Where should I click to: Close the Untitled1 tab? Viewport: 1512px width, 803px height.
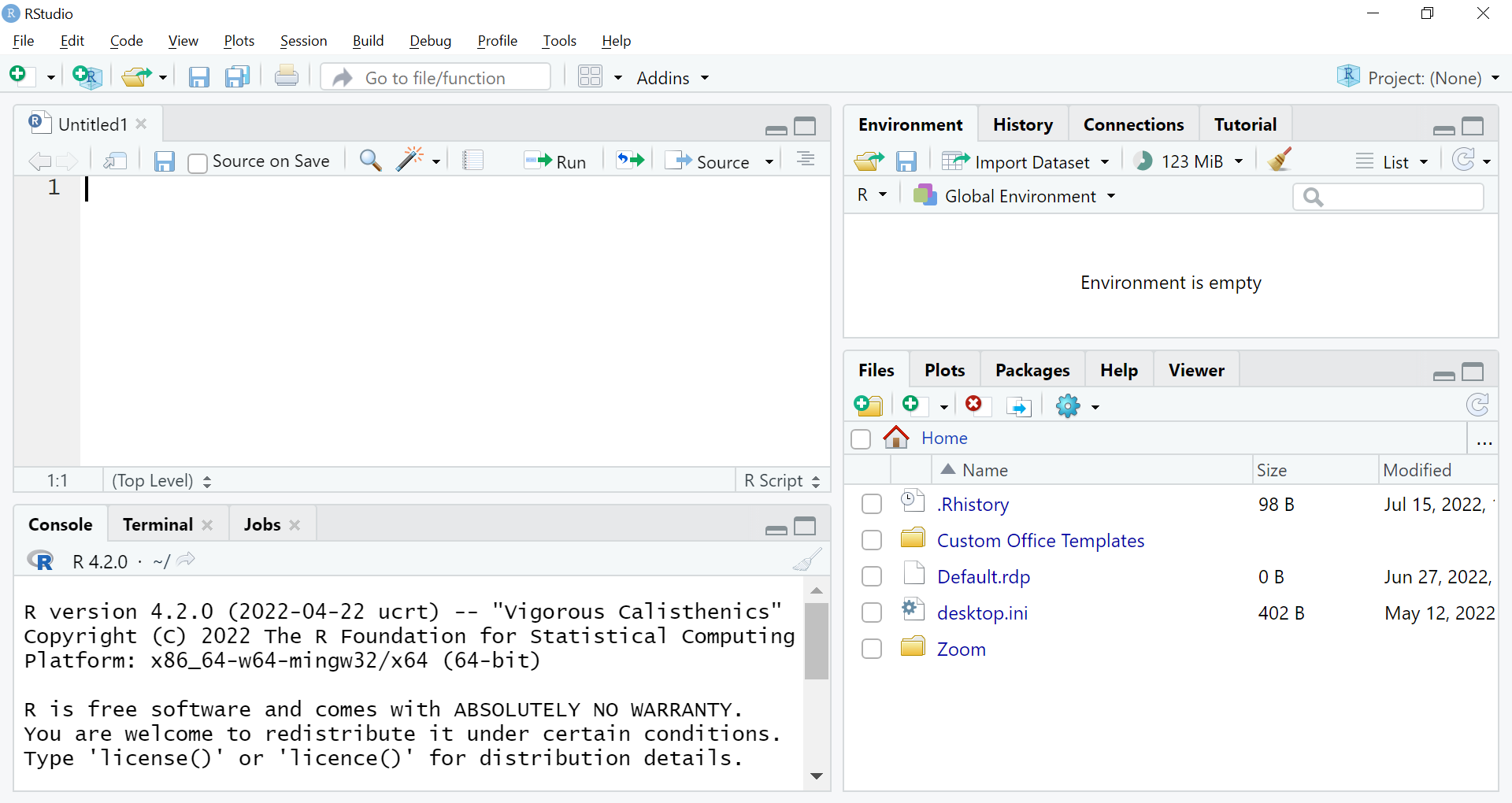click(142, 124)
